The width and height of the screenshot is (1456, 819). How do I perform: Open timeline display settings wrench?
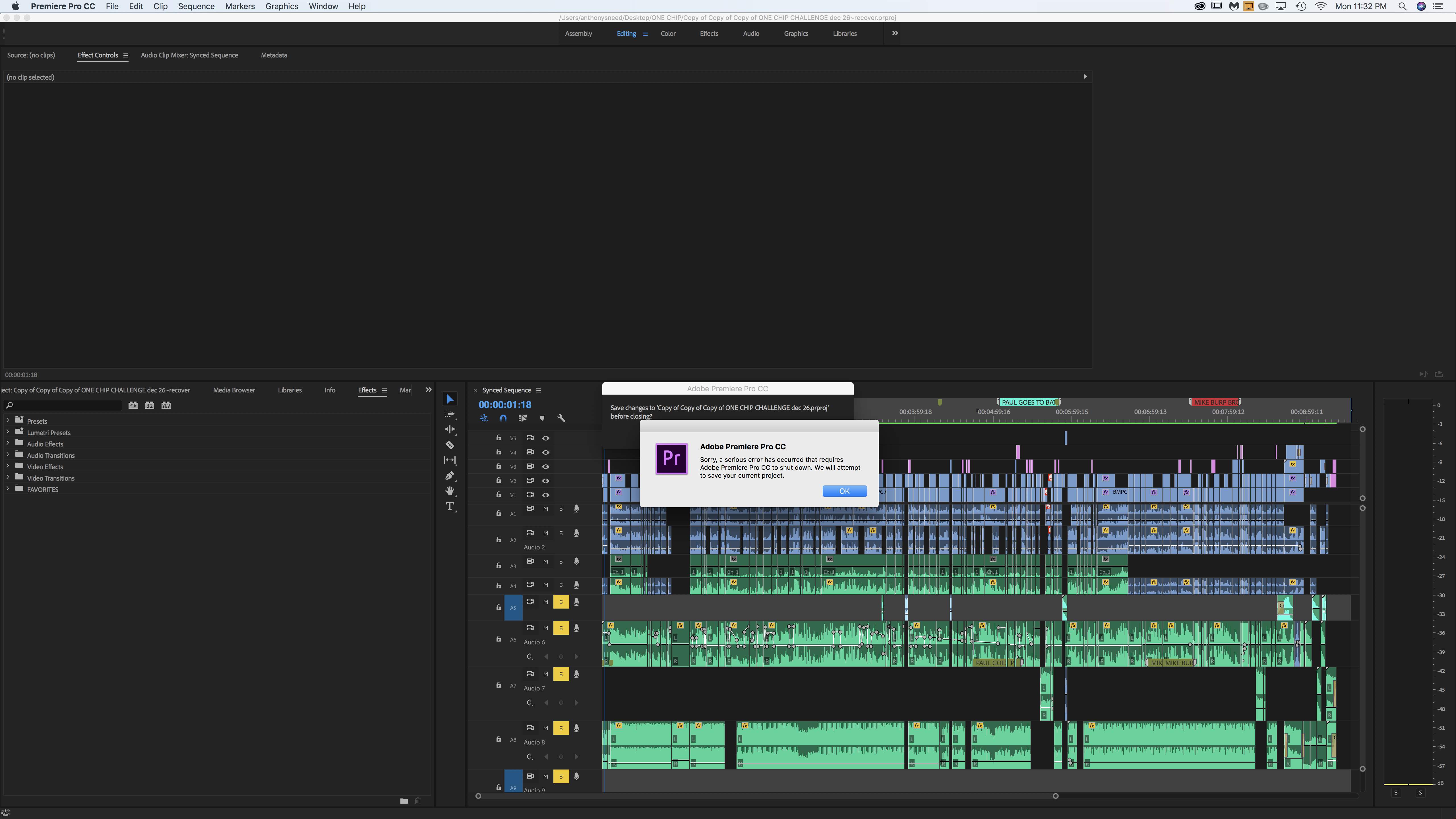pyautogui.click(x=561, y=418)
